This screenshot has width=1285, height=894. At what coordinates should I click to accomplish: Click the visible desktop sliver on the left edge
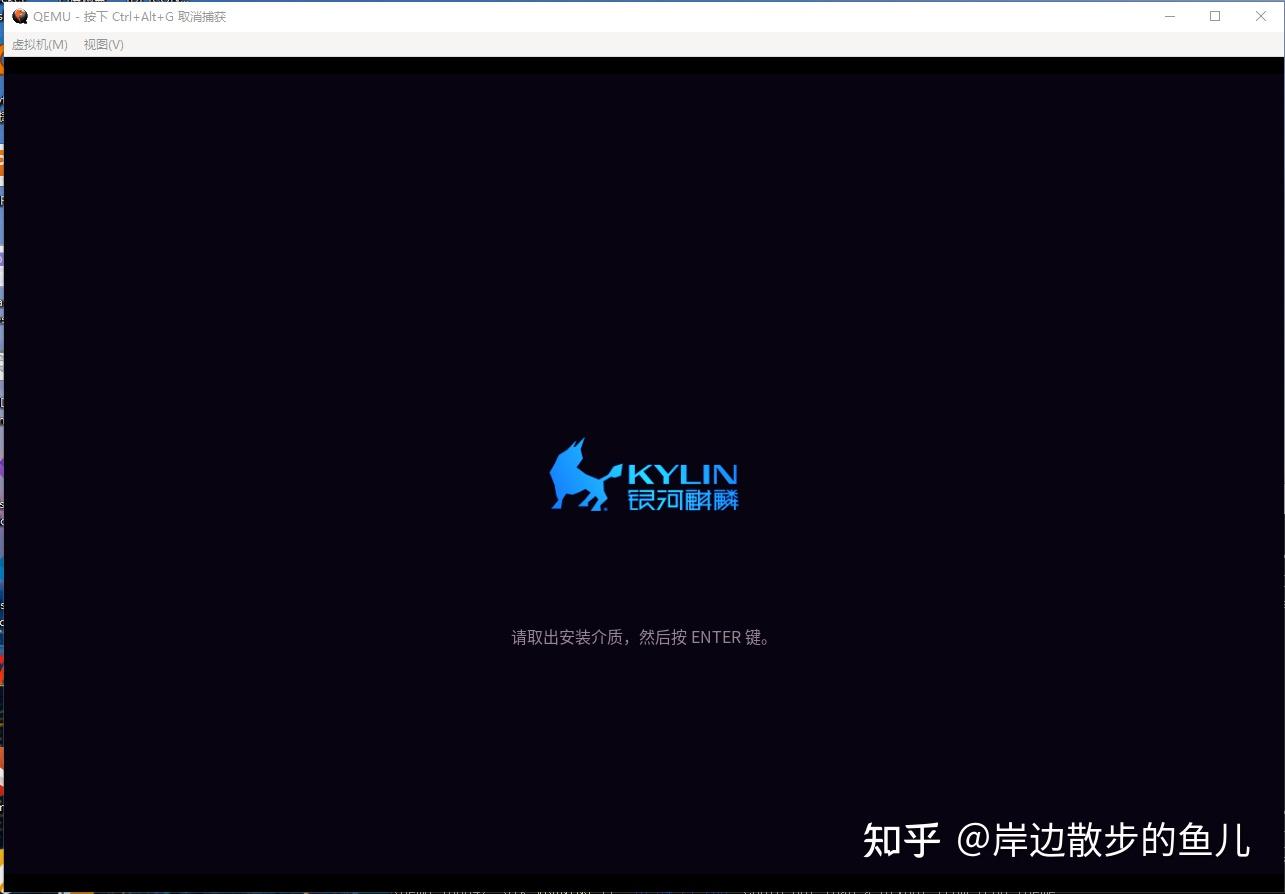click(3, 450)
